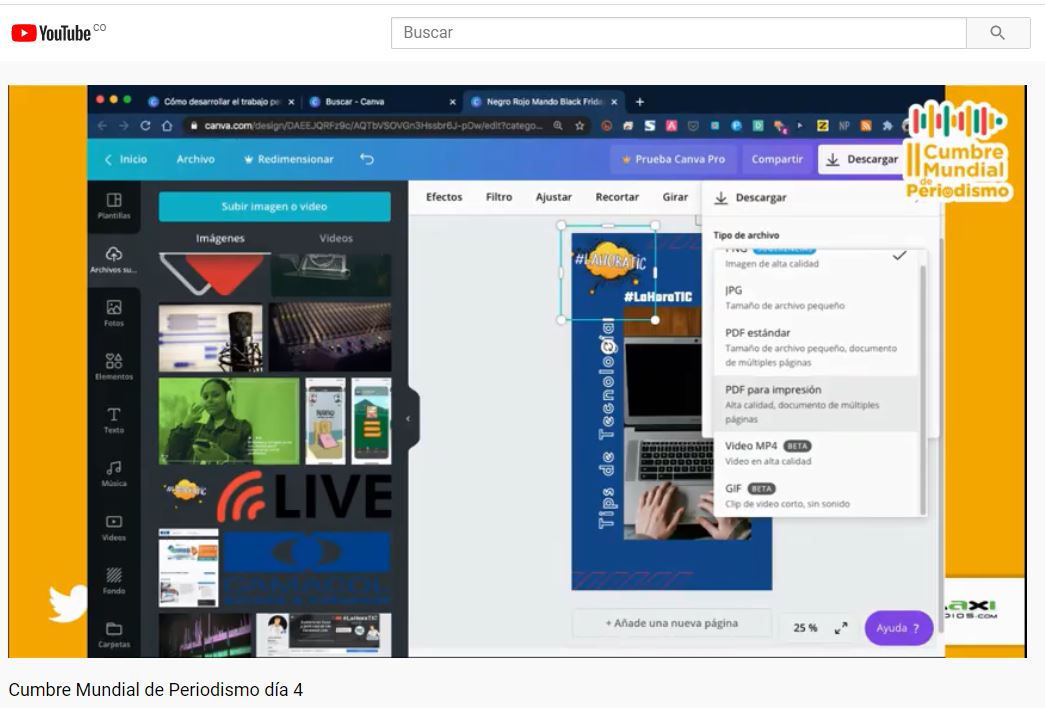Click the file type list scrollbar
The height and width of the screenshot is (708, 1045).
(922, 390)
